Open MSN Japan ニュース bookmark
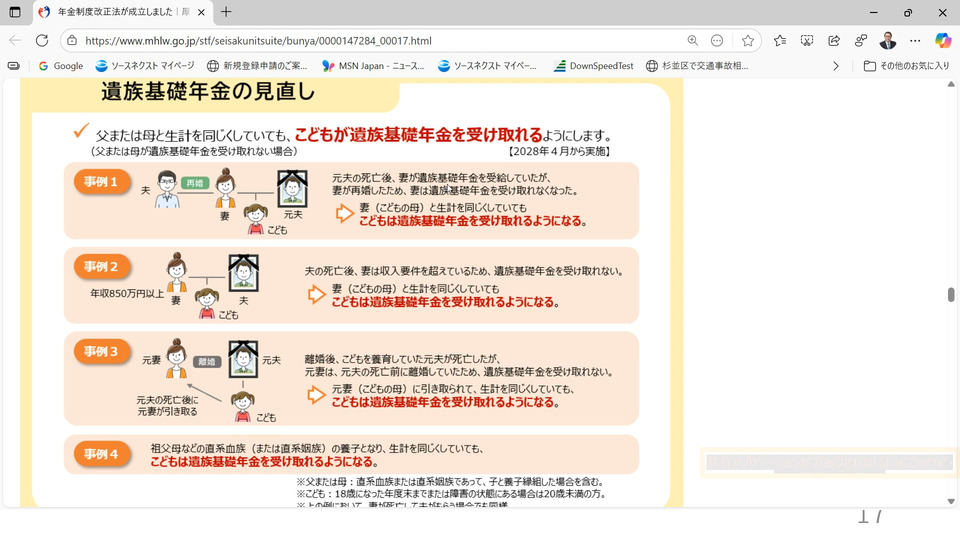This screenshot has width=960, height=540. pos(373,66)
